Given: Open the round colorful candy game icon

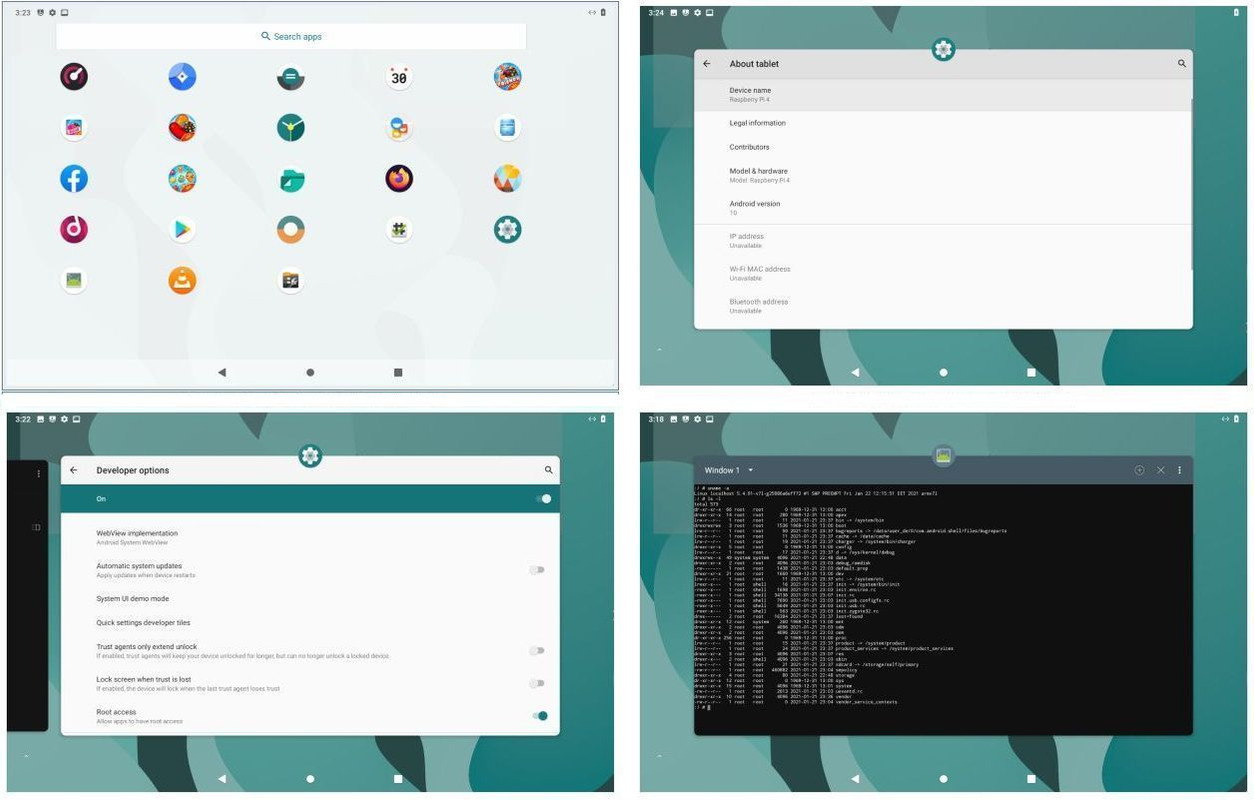Looking at the screenshot, I should [182, 178].
